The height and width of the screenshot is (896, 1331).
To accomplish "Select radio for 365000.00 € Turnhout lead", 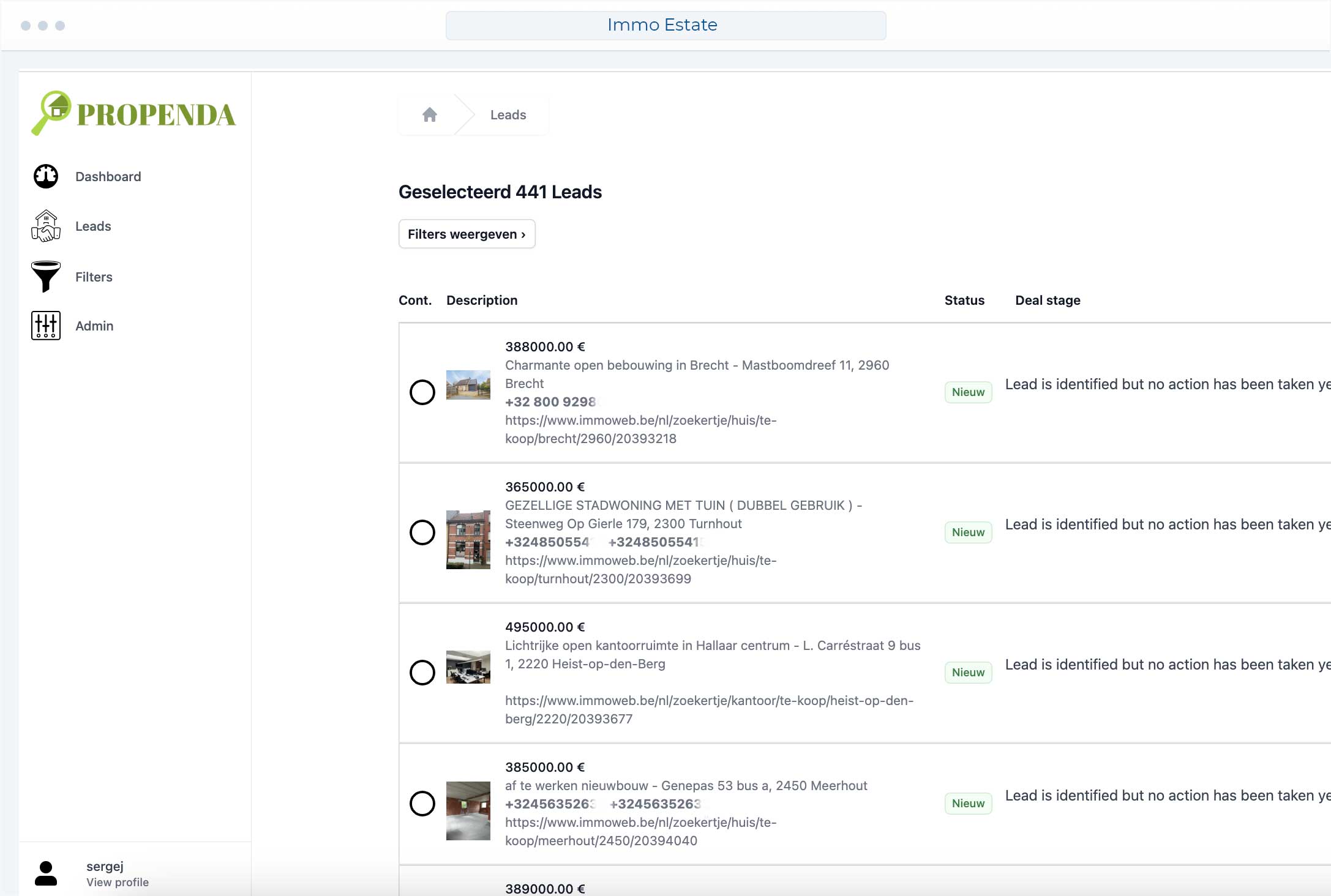I will pyautogui.click(x=422, y=532).
